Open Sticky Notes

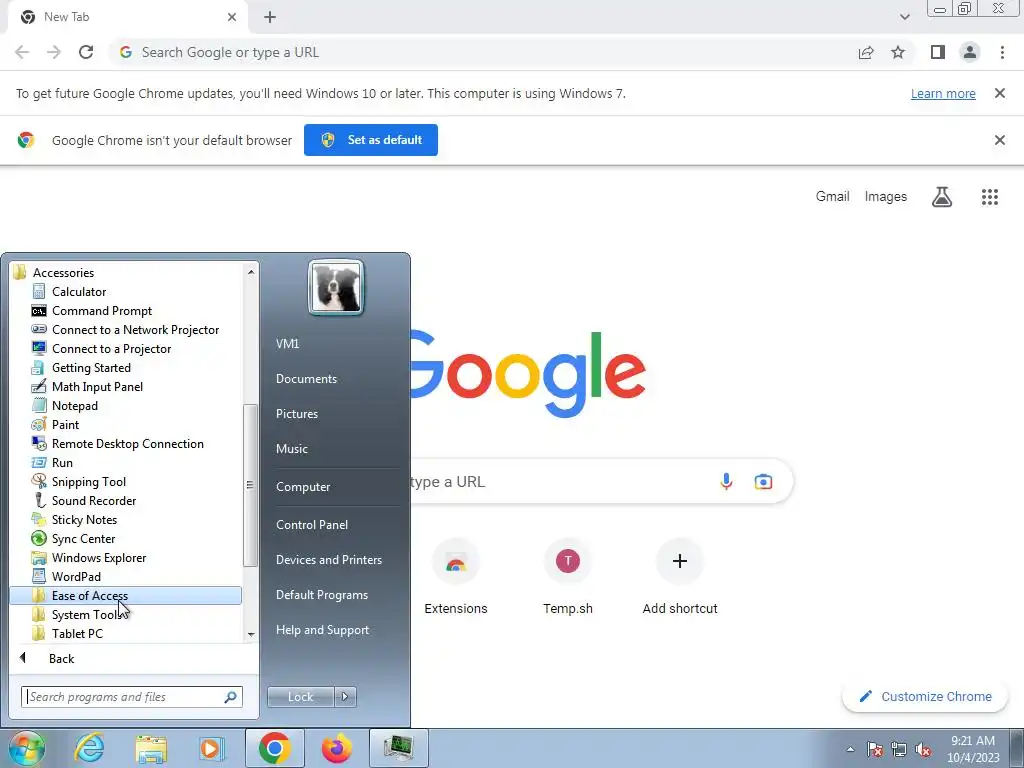pos(84,519)
